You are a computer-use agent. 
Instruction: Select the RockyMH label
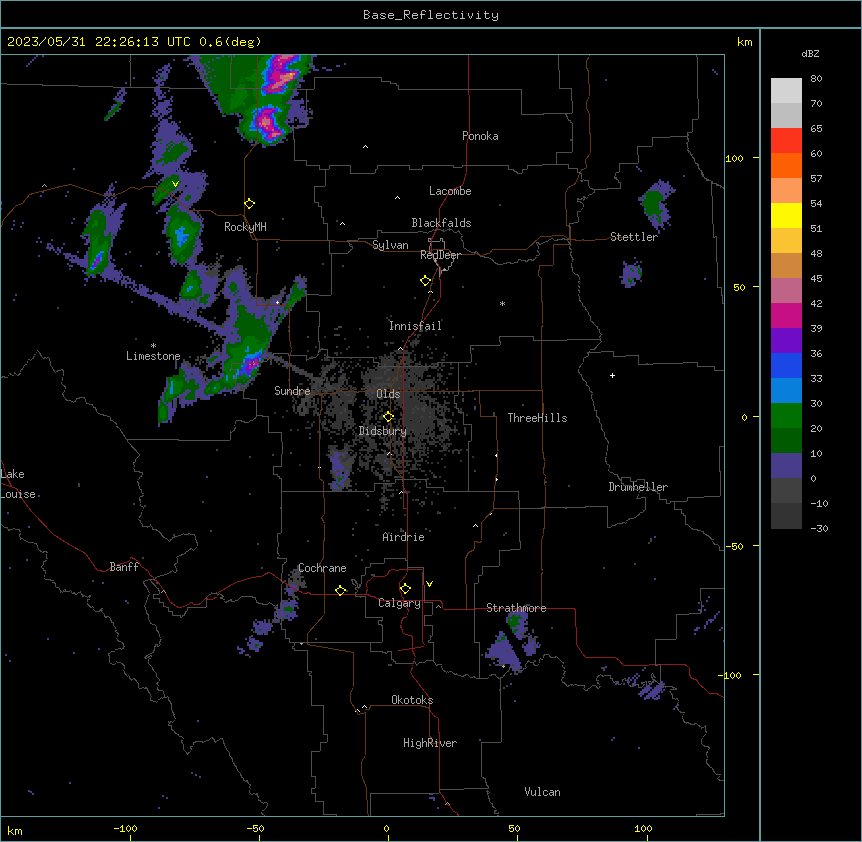[x=245, y=227]
